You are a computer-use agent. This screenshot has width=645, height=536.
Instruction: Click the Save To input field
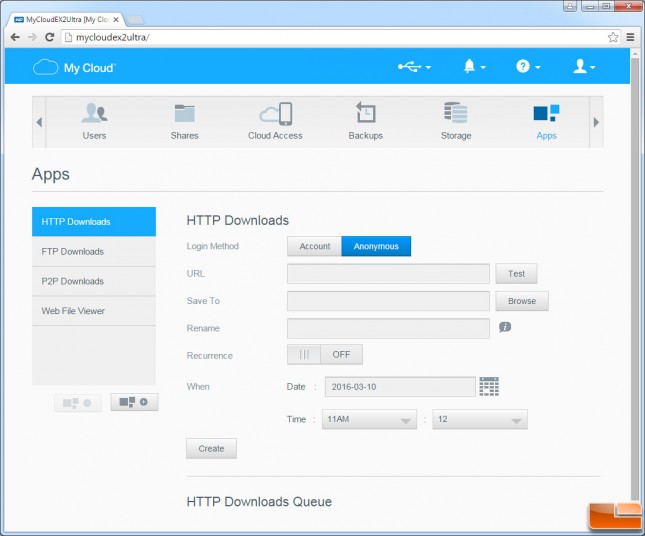(388, 301)
